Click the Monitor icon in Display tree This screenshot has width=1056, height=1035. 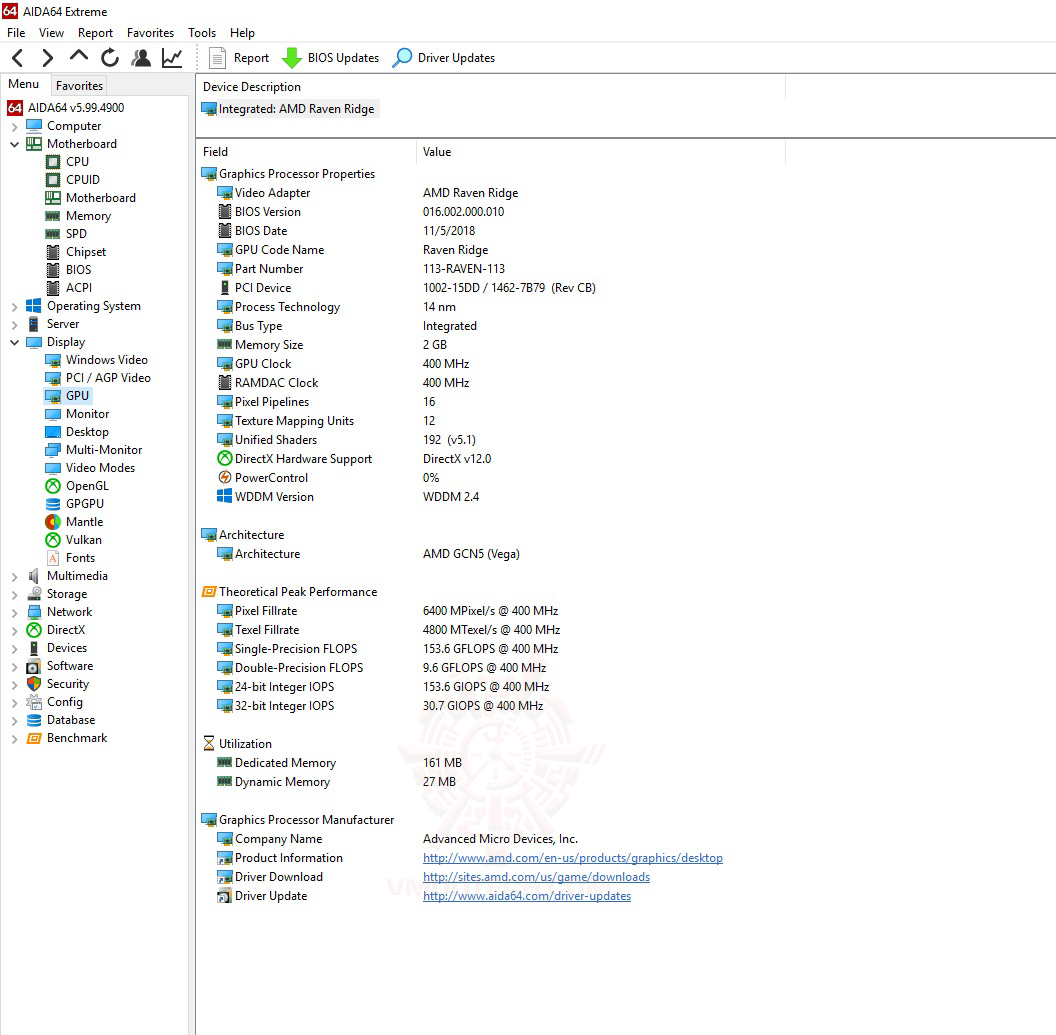click(x=53, y=414)
